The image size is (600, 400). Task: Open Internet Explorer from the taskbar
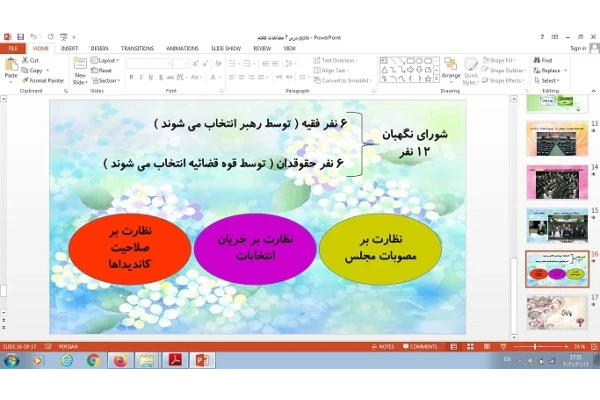coord(66,360)
